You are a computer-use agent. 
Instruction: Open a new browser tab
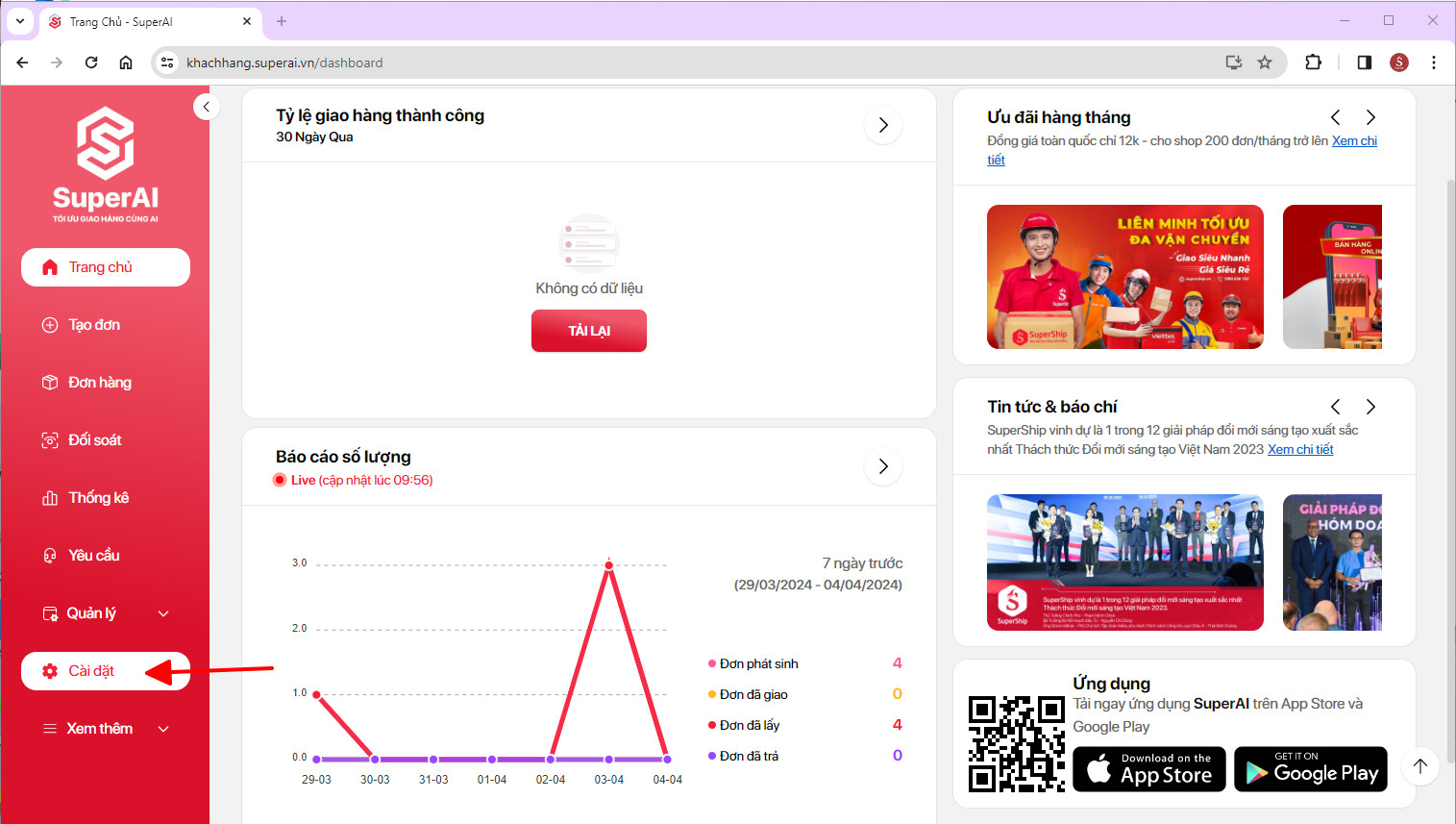[x=282, y=21]
